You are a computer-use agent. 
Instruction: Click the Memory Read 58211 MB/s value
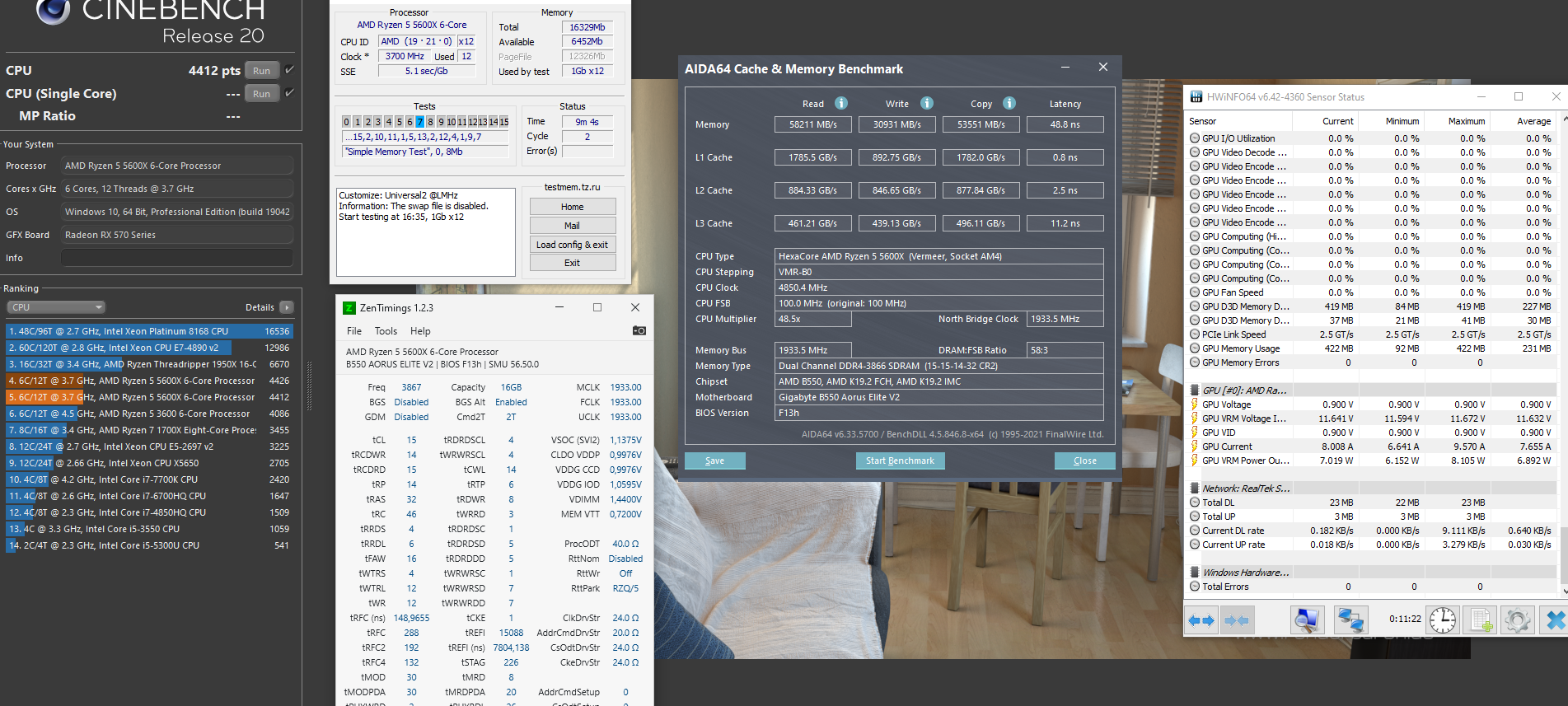point(813,124)
